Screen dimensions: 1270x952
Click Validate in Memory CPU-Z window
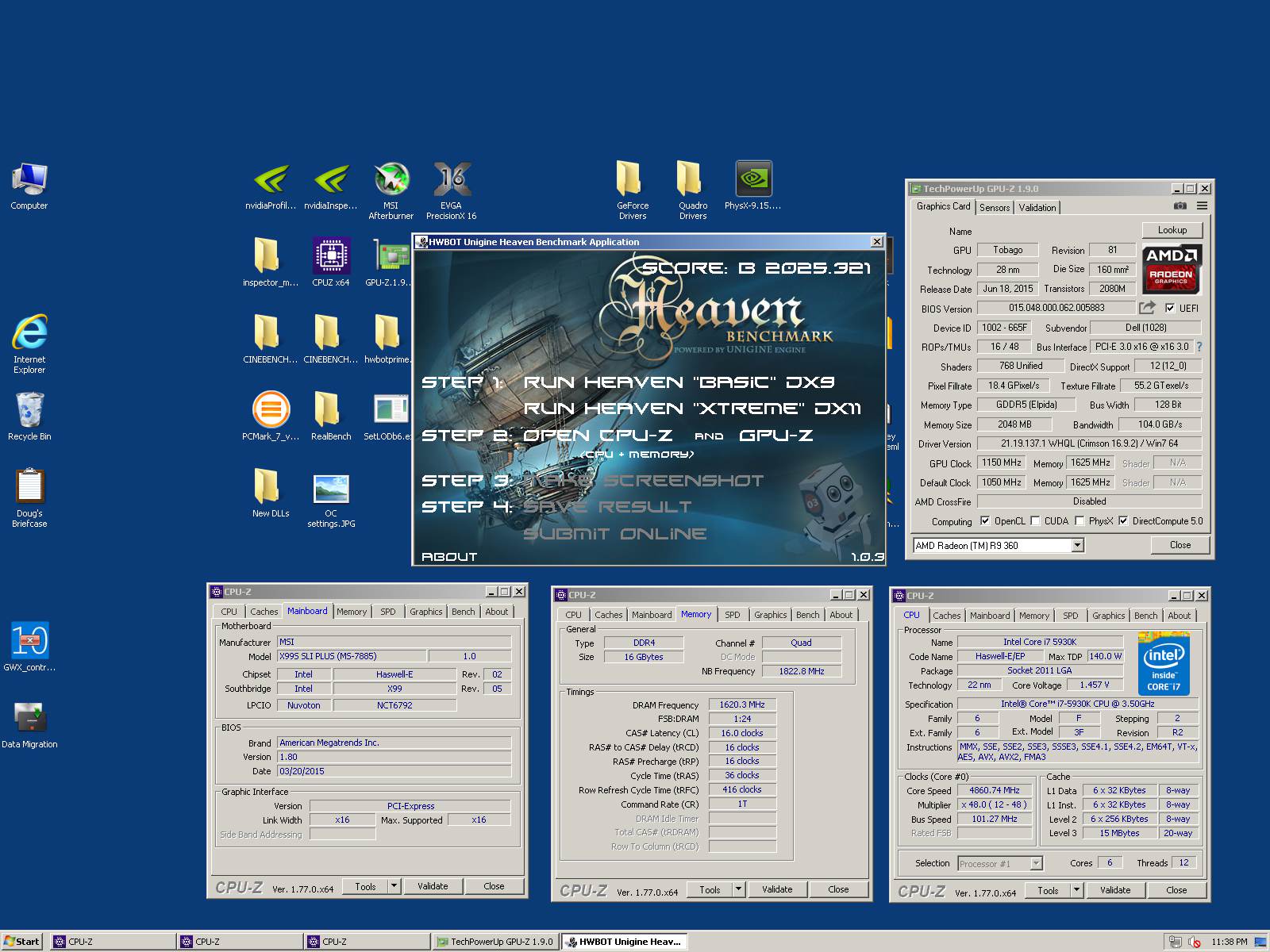click(x=777, y=889)
